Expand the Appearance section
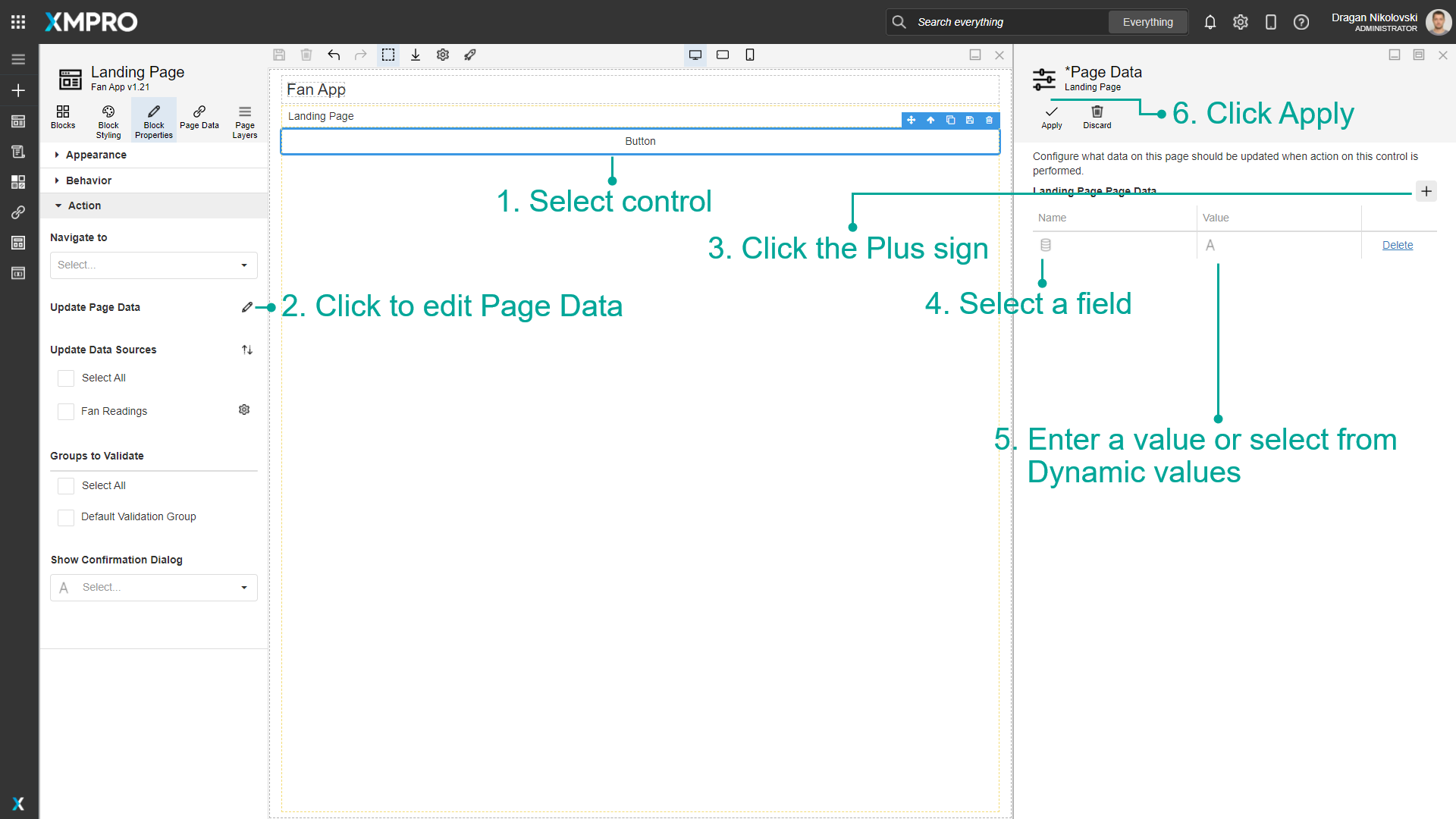Screen dimensions: 1456x819 click(x=96, y=155)
